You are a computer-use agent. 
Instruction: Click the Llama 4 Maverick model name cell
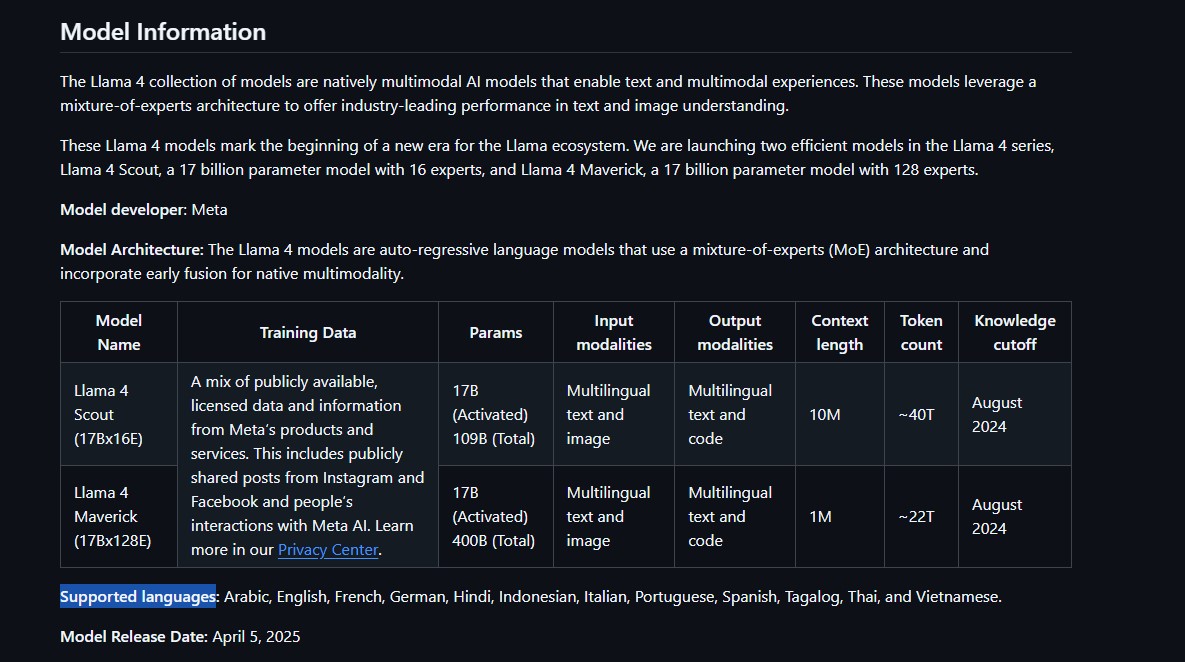(119, 516)
